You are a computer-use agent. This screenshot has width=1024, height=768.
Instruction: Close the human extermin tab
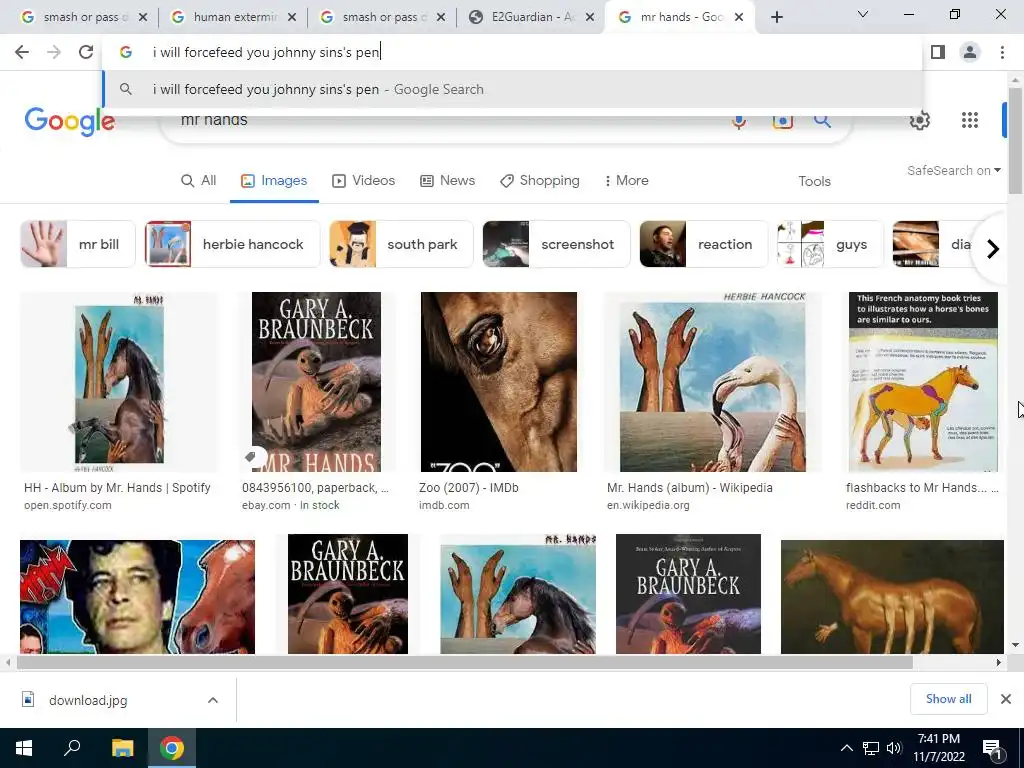click(292, 18)
